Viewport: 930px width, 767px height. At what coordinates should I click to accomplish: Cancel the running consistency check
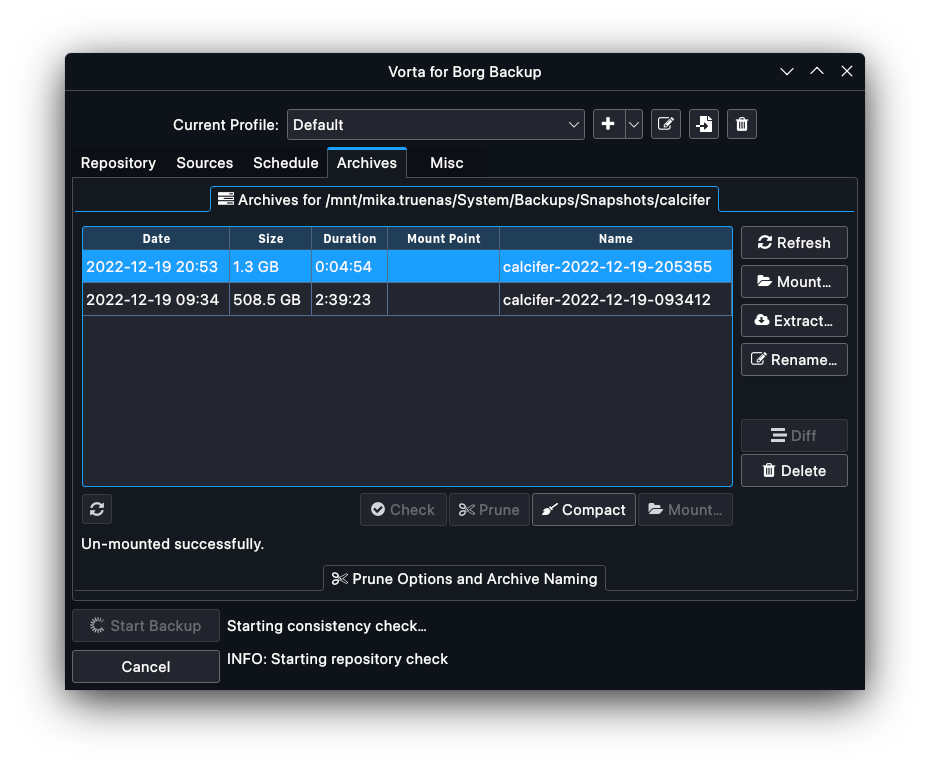click(x=145, y=666)
